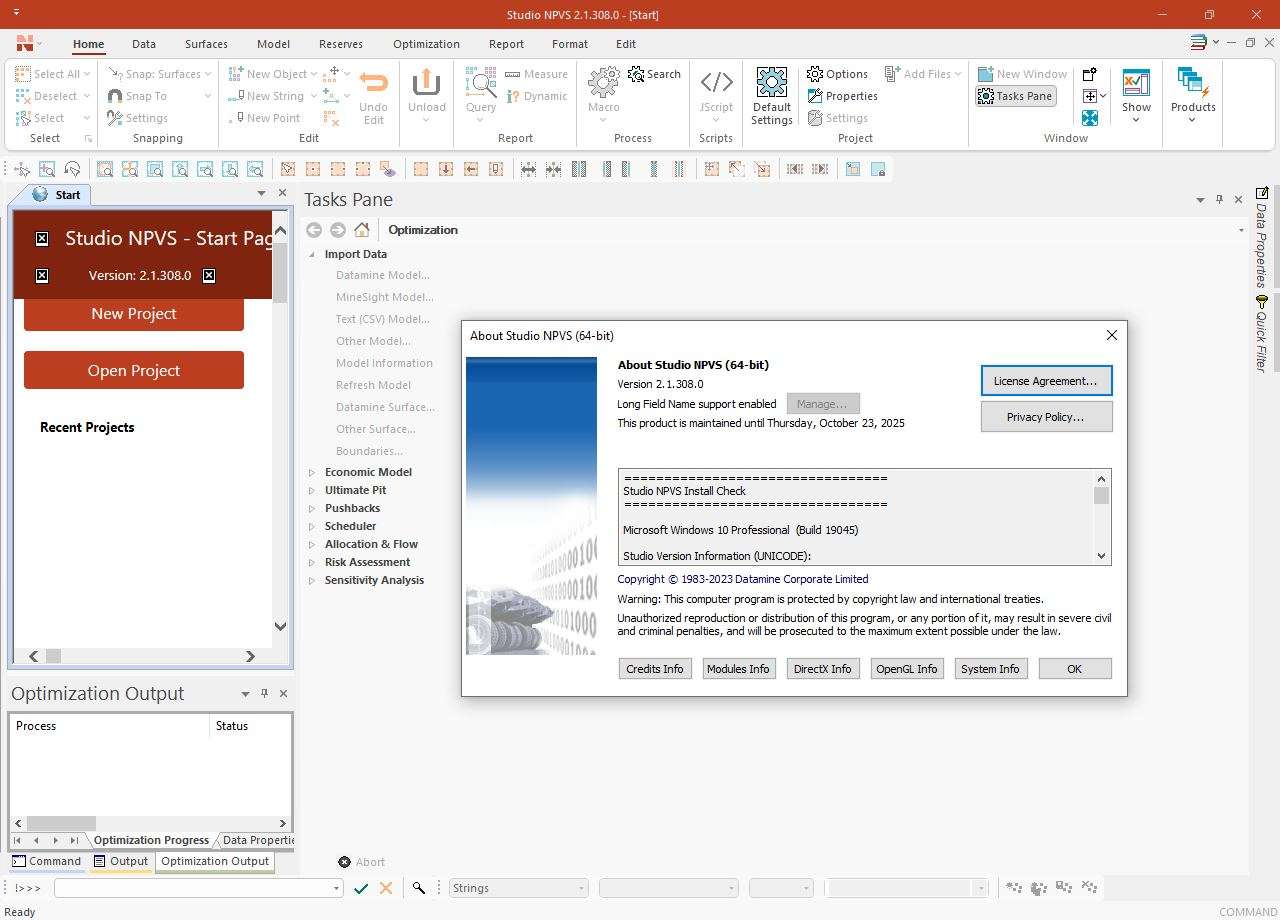Click inside the command input field

[x=195, y=887]
